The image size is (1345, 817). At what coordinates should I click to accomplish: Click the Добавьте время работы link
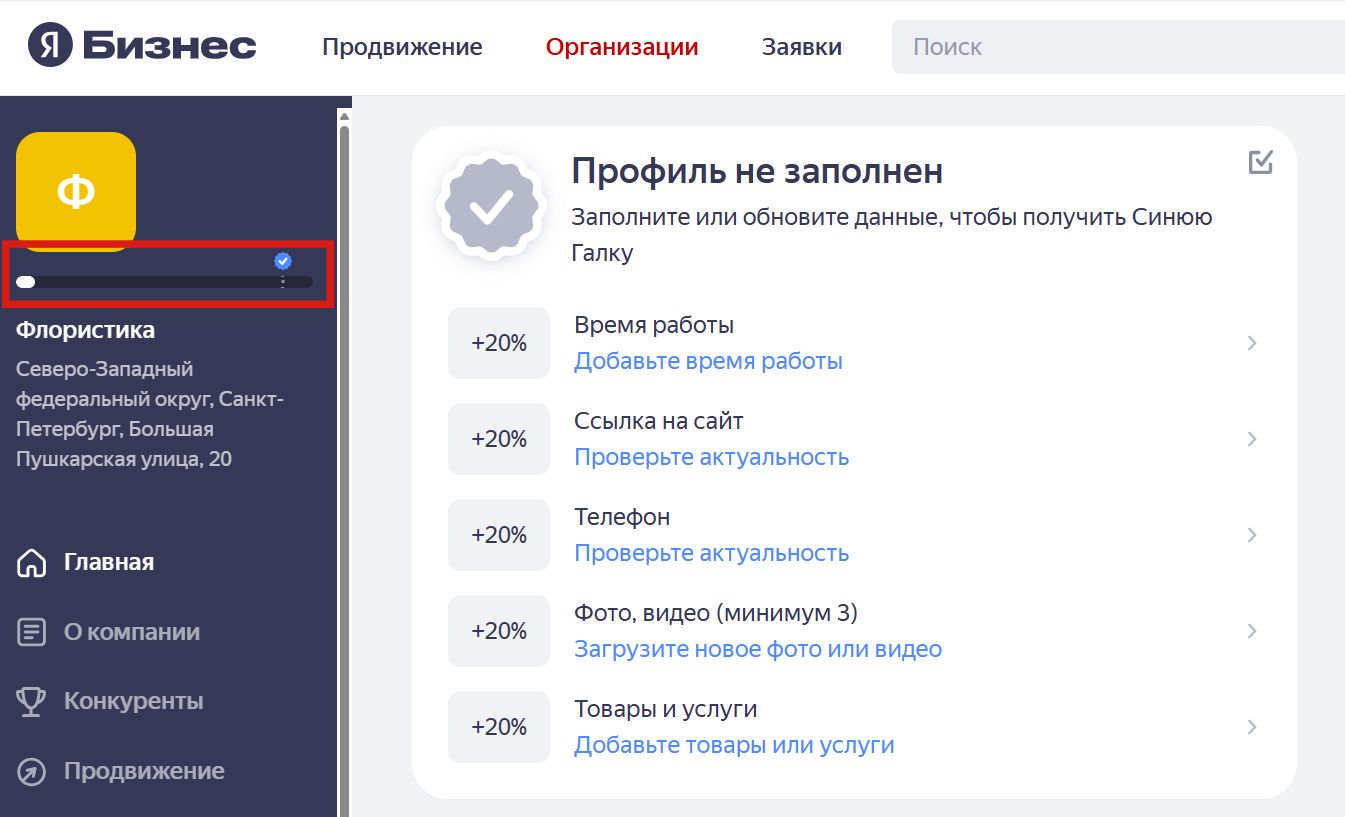pyautogui.click(x=708, y=361)
